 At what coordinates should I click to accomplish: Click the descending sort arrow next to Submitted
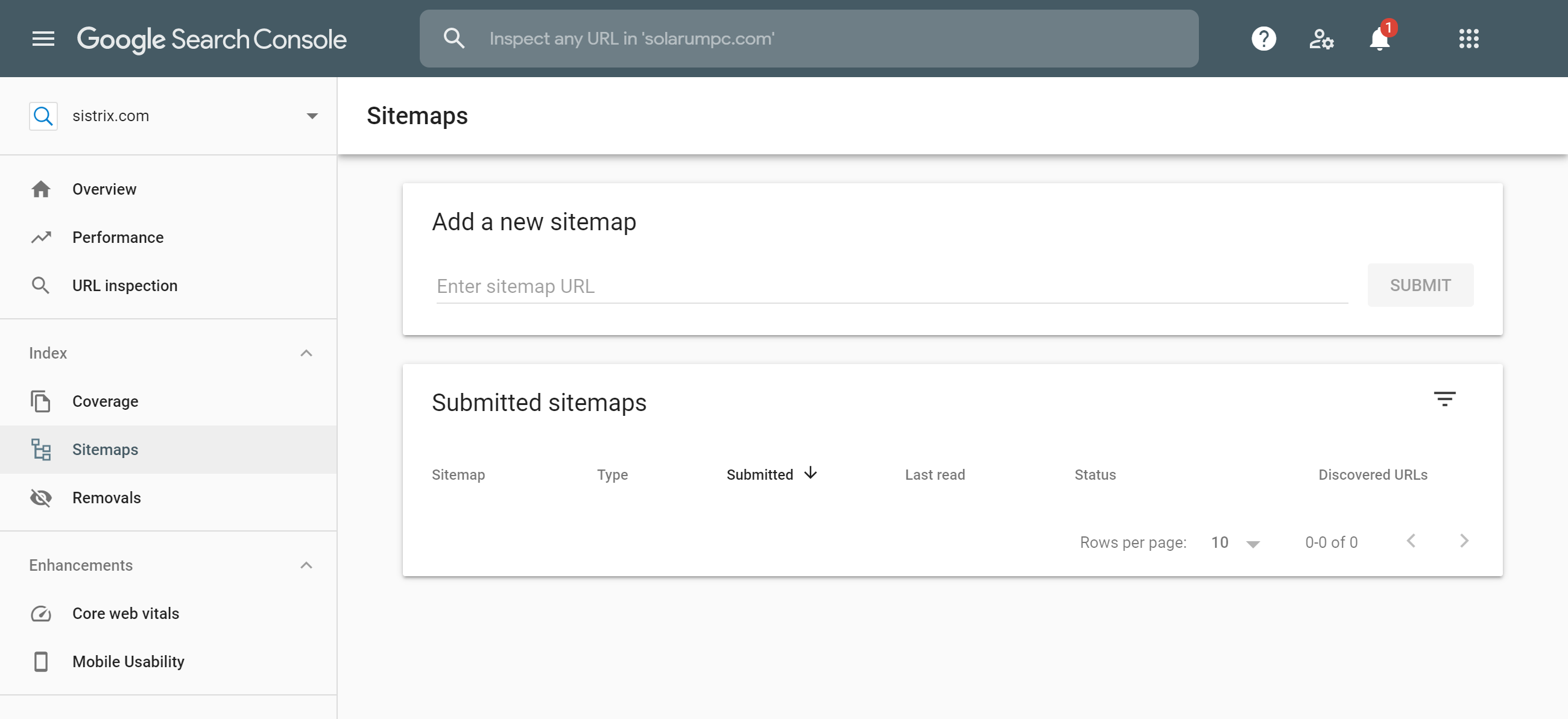click(x=809, y=473)
